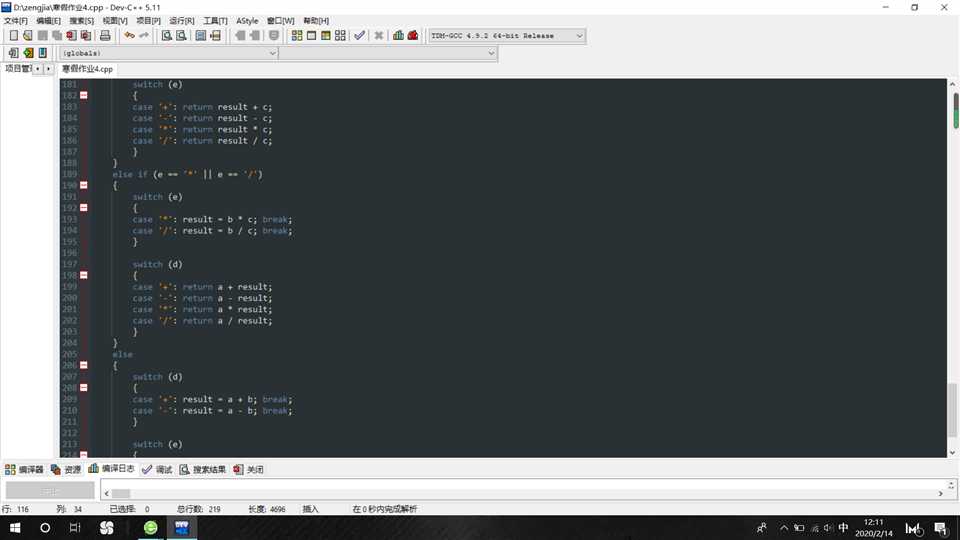Click the Open file toolbar icon
The height and width of the screenshot is (540, 960).
(x=28, y=36)
